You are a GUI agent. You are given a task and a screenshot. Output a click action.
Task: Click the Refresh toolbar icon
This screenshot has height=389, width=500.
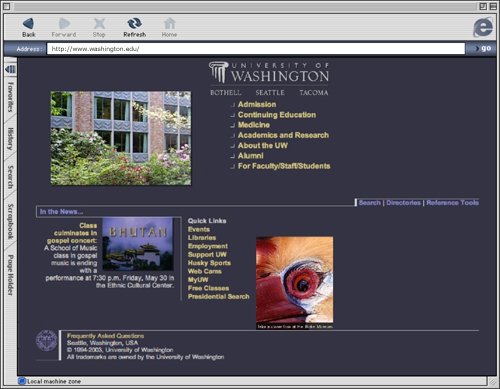[135, 23]
